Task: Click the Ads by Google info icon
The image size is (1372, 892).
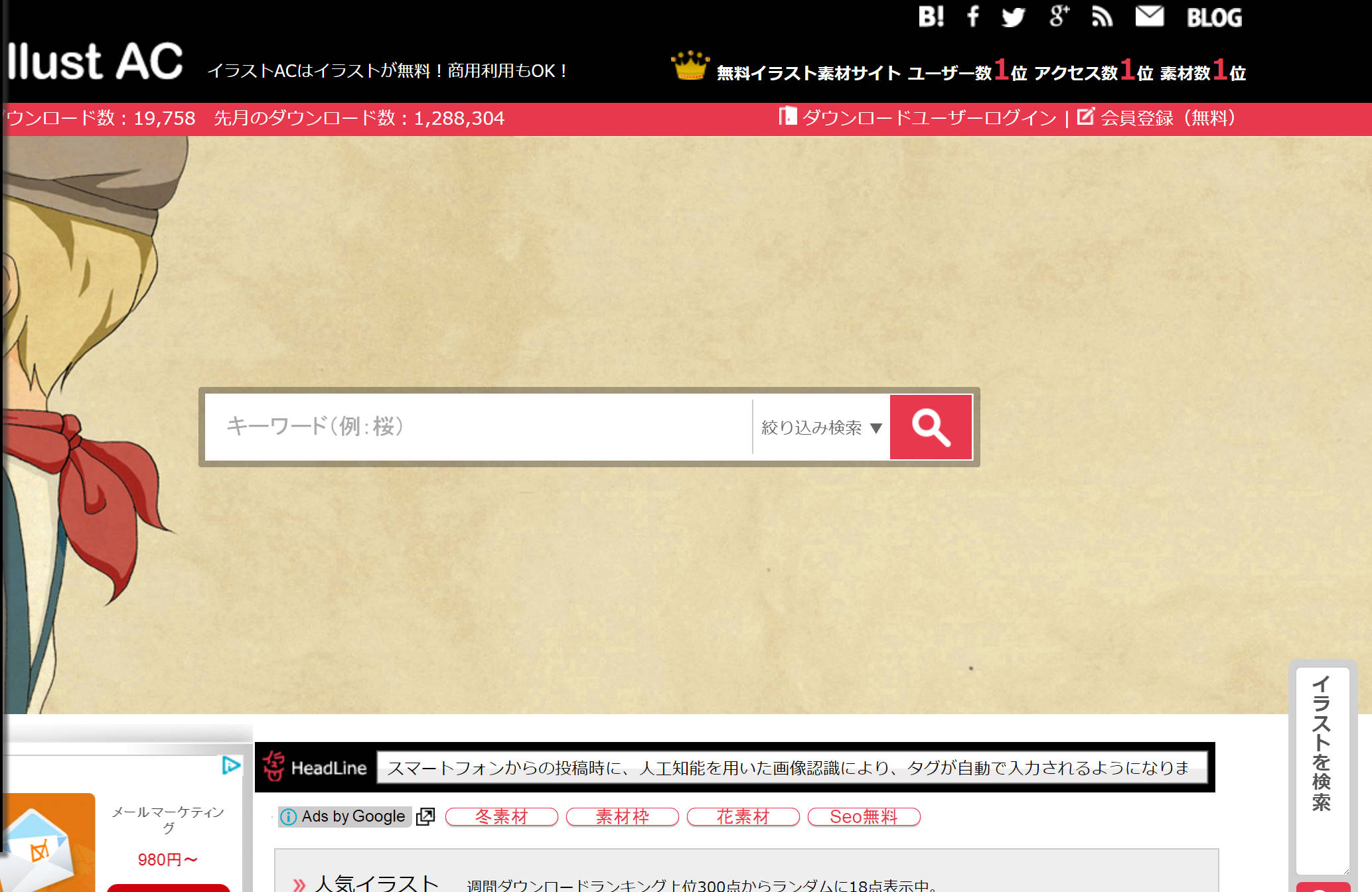Action: coord(288,816)
